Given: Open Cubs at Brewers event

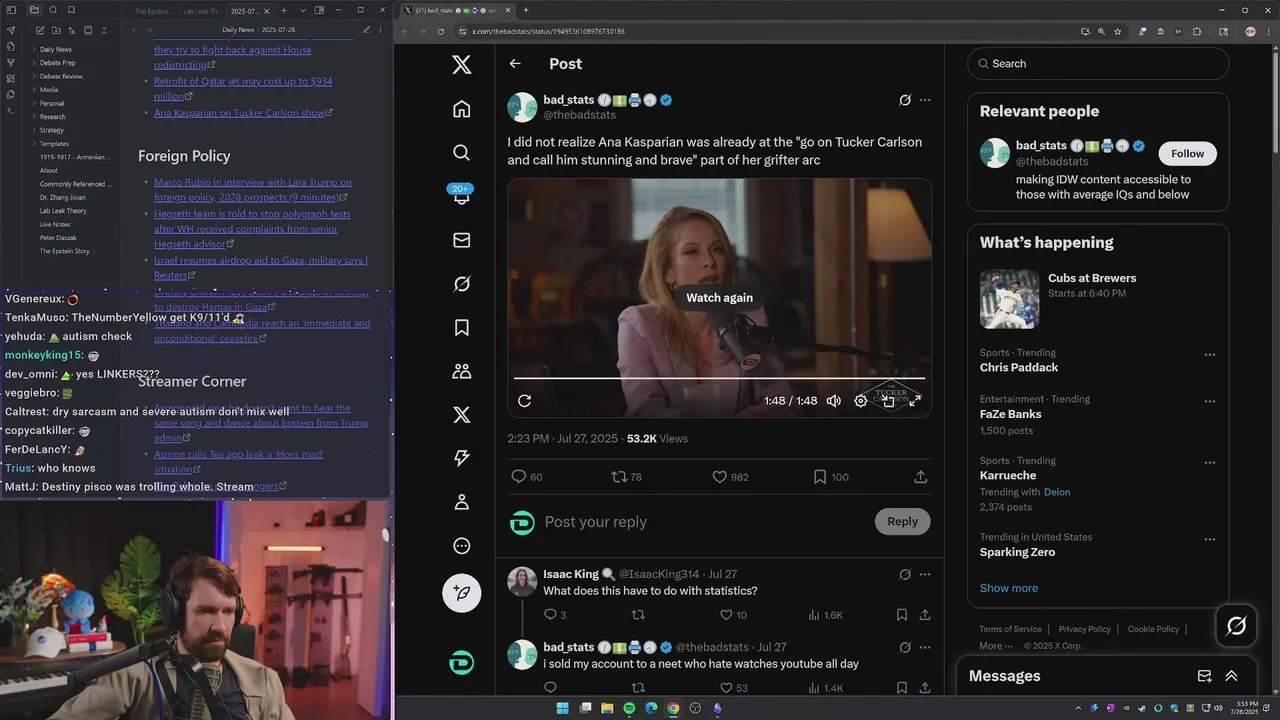Looking at the screenshot, I should (1098, 298).
